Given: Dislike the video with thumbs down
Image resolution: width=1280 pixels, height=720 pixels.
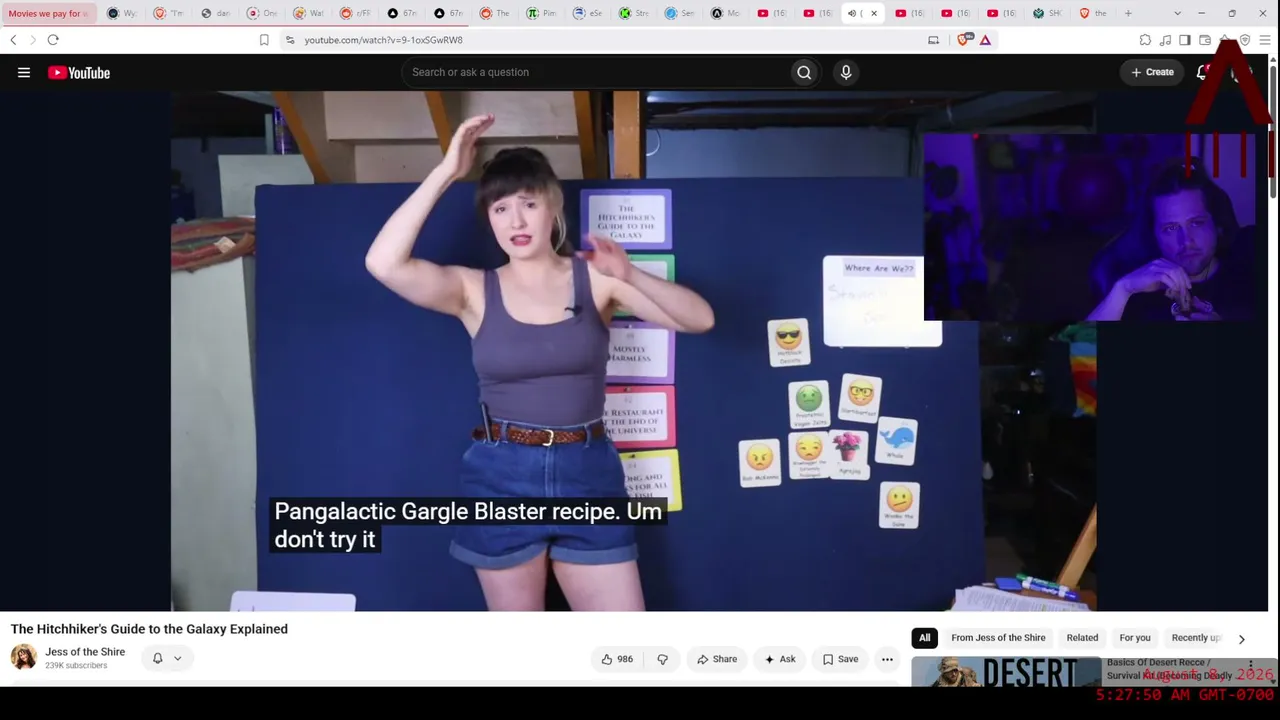Looking at the screenshot, I should (x=662, y=659).
